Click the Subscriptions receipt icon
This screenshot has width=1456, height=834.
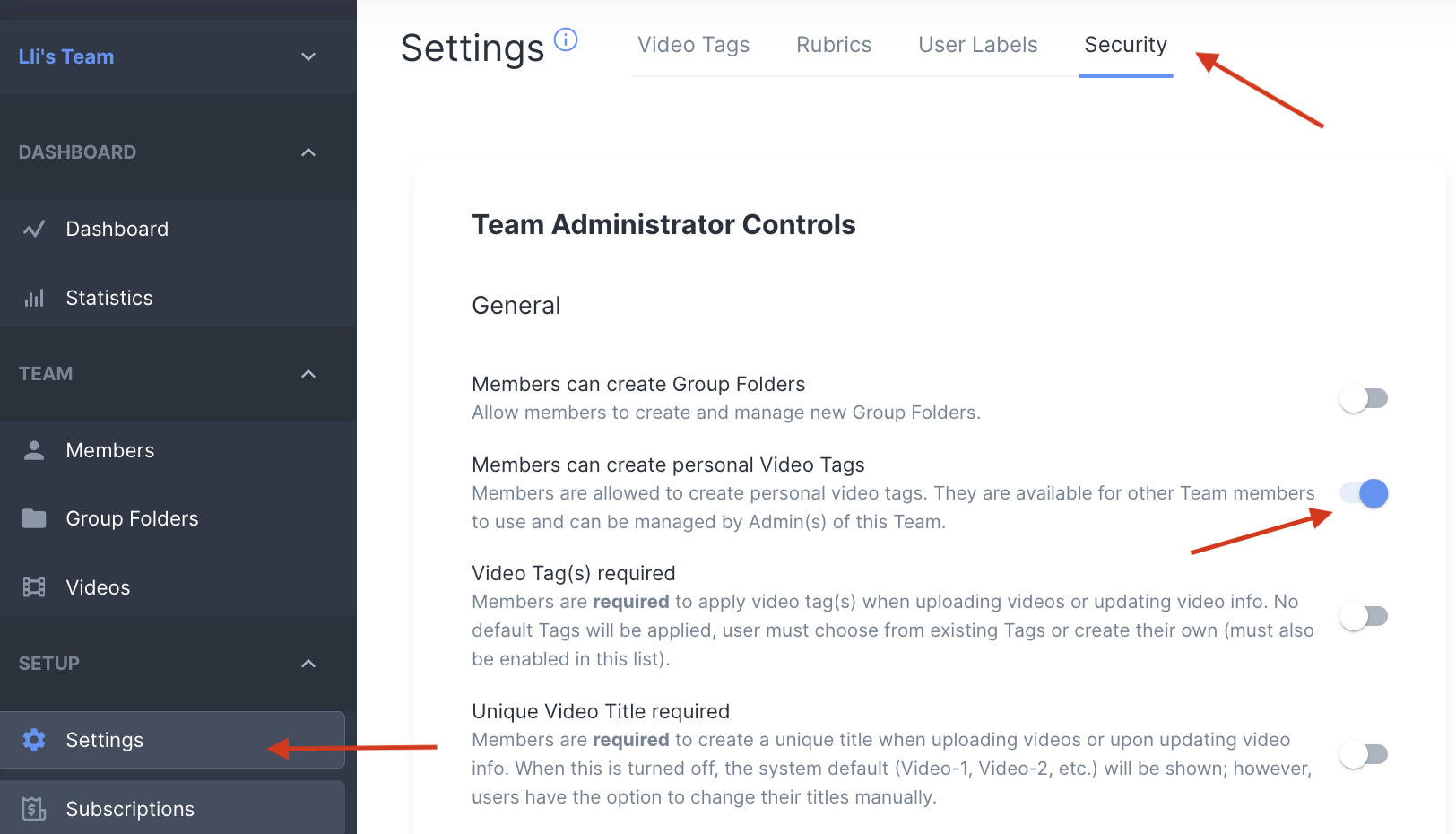[34, 809]
